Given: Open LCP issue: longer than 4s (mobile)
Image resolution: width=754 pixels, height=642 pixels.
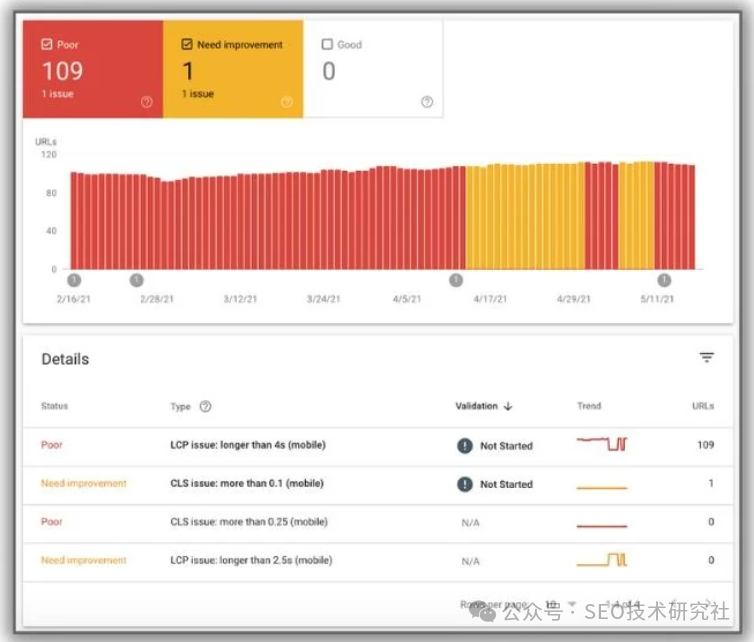Looking at the screenshot, I should pos(248,445).
